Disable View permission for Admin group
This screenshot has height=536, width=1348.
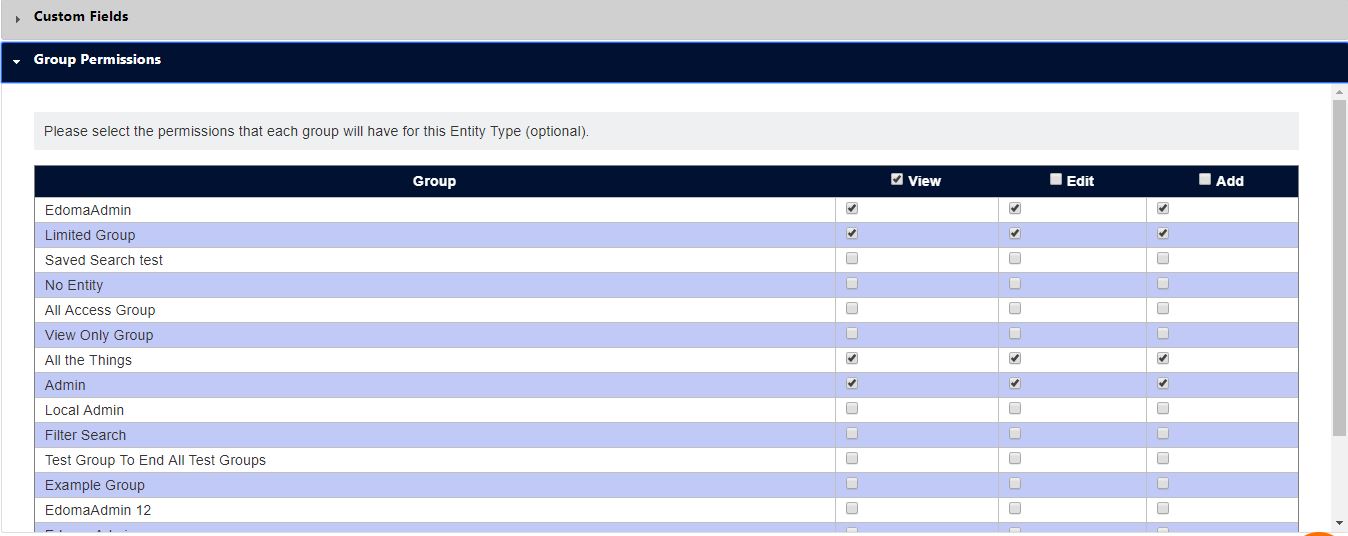(852, 384)
